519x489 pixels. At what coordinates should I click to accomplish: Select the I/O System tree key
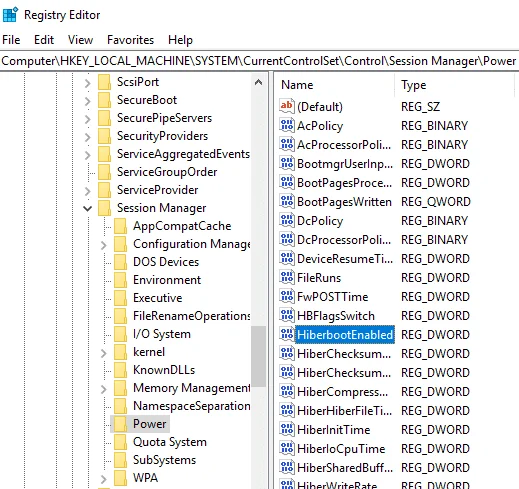click(x=162, y=334)
